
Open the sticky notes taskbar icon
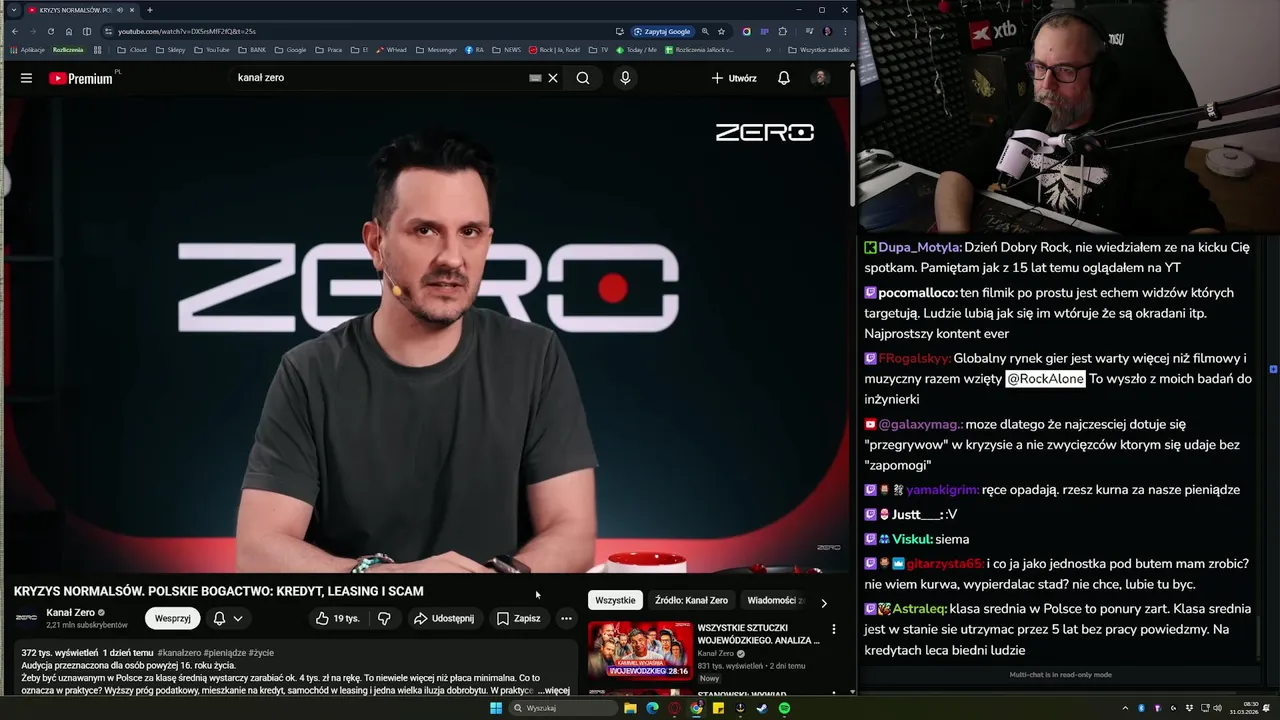point(718,708)
